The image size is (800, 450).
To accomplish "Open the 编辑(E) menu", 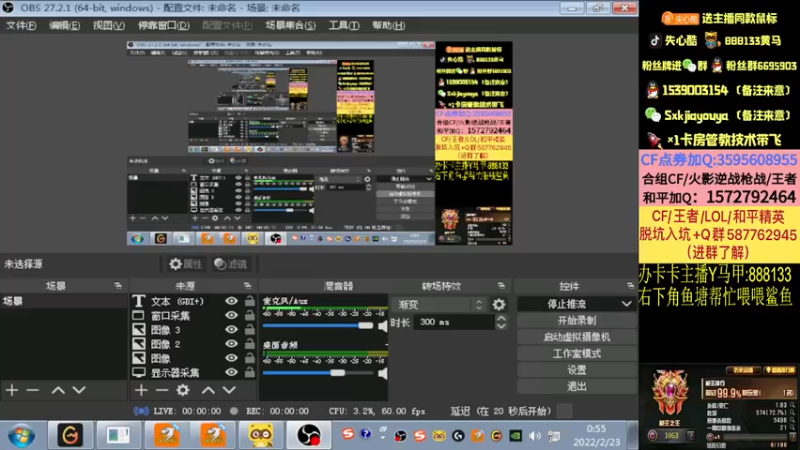I will pos(64,26).
